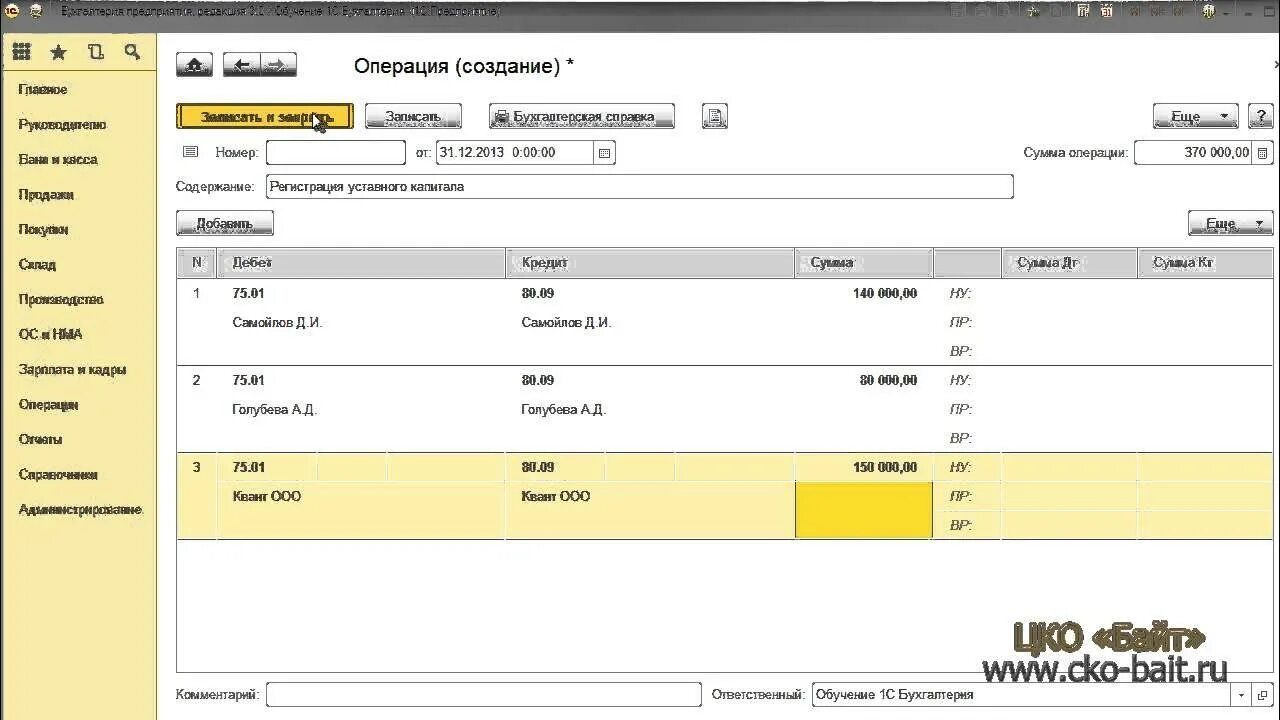Open the Производство section
The width and height of the screenshot is (1280, 720).
click(61, 299)
